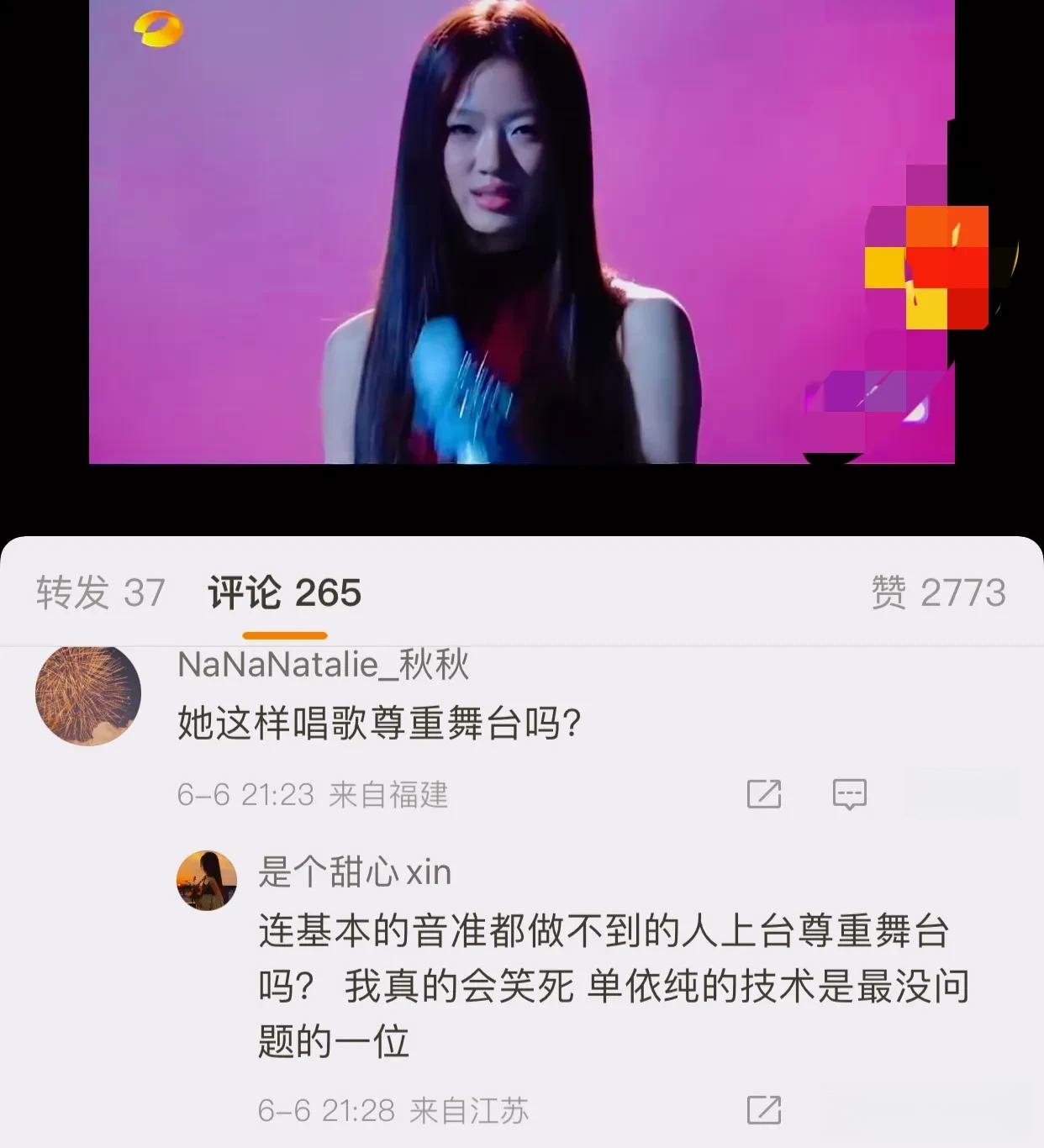Tap comment text 她这样唱歌尊重舞台吗?
1044x1148 pixels.
click(380, 723)
